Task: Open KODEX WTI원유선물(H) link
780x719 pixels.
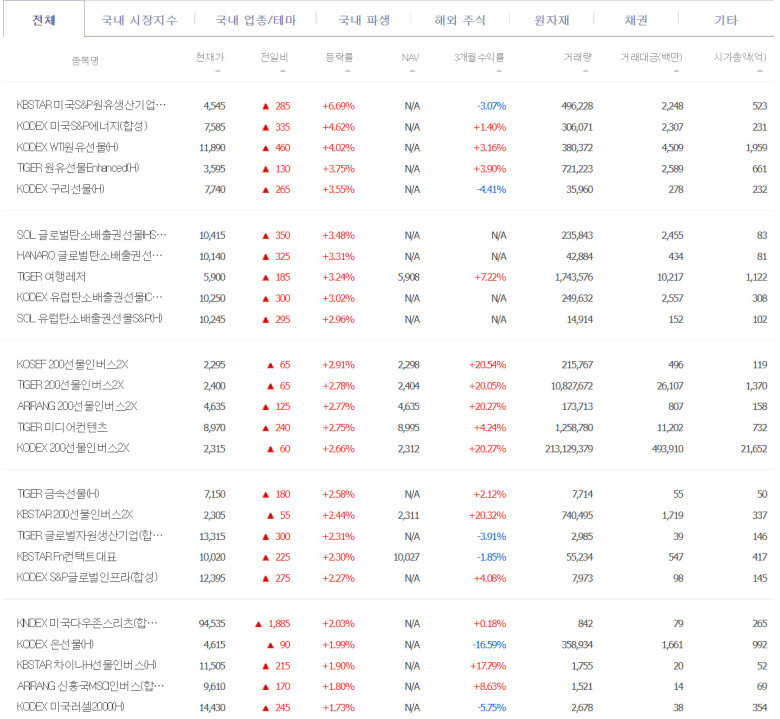Action: coord(67,147)
